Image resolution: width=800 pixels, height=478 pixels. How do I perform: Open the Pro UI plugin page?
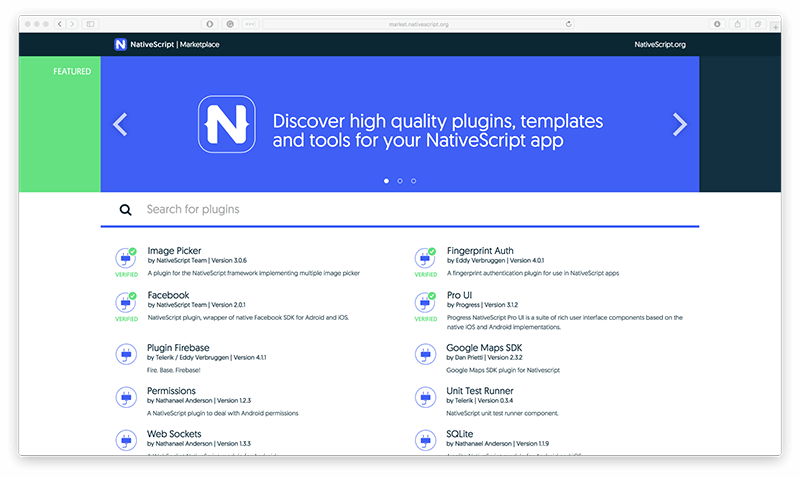(x=459, y=295)
